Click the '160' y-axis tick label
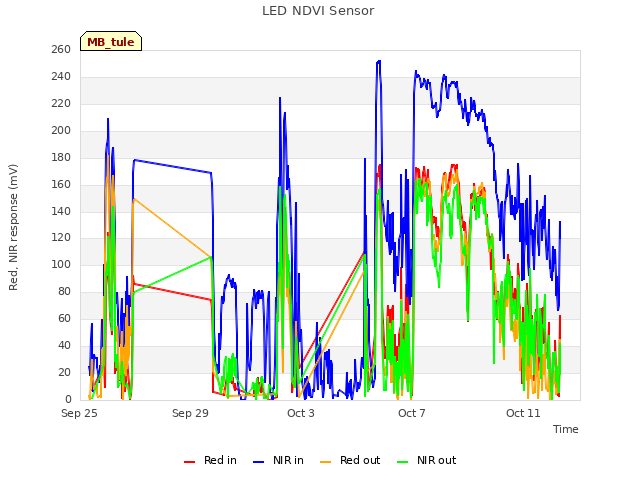 (61, 184)
